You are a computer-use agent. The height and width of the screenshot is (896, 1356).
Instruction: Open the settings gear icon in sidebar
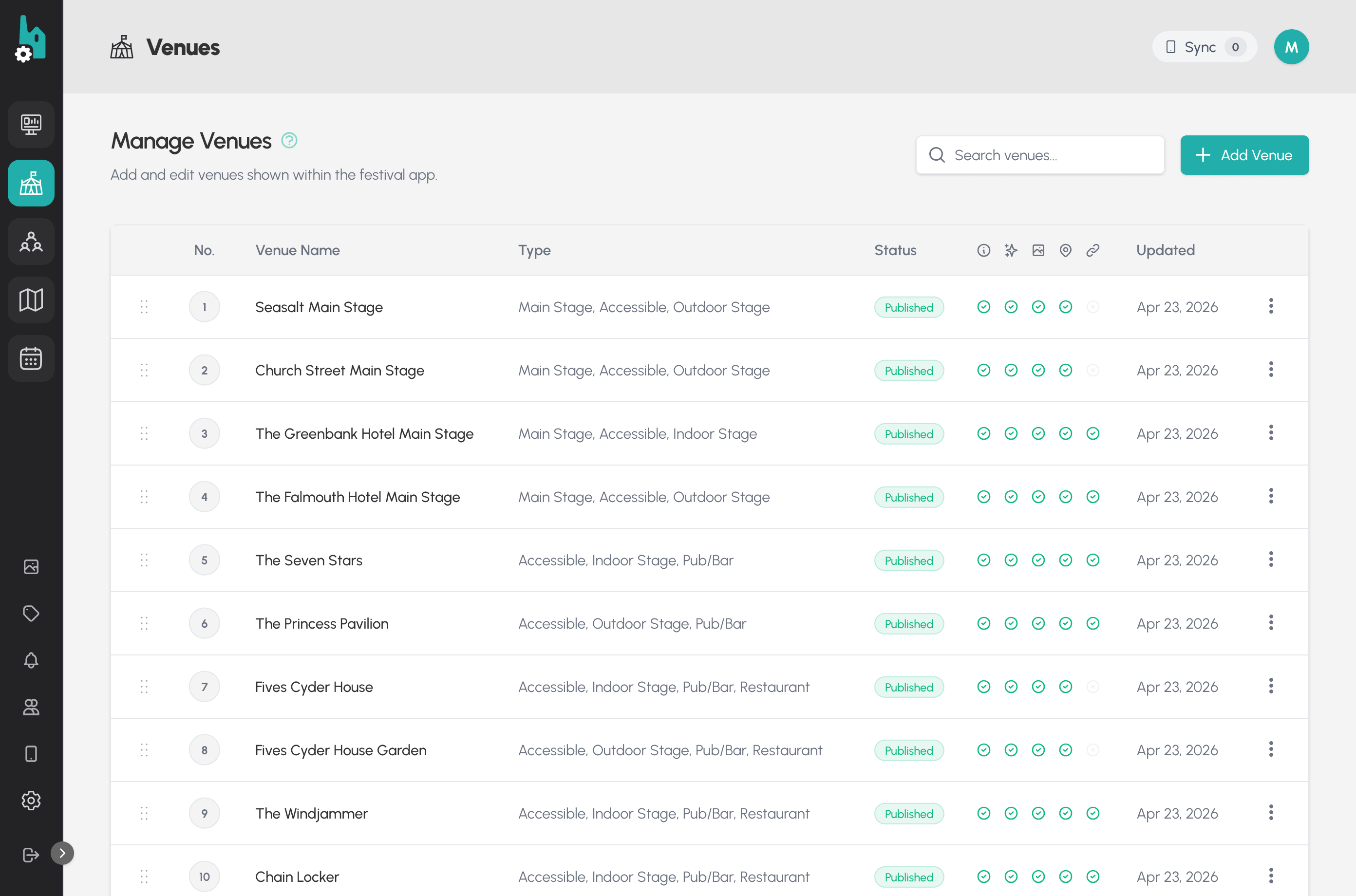click(x=31, y=801)
